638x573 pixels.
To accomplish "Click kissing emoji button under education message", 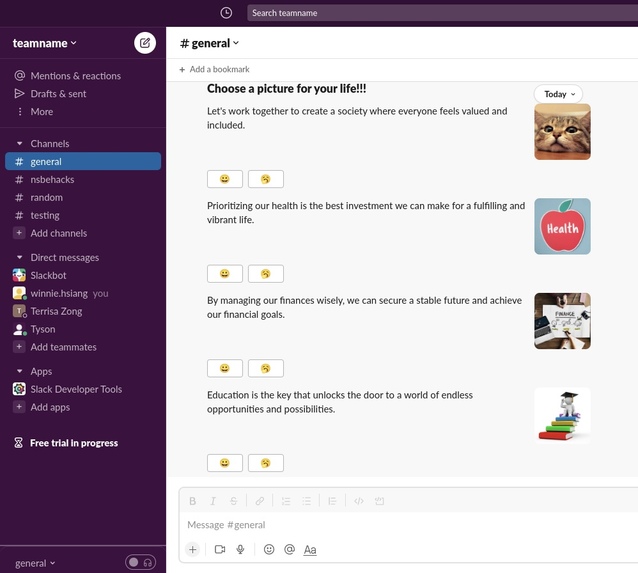I will pyautogui.click(x=266, y=463).
